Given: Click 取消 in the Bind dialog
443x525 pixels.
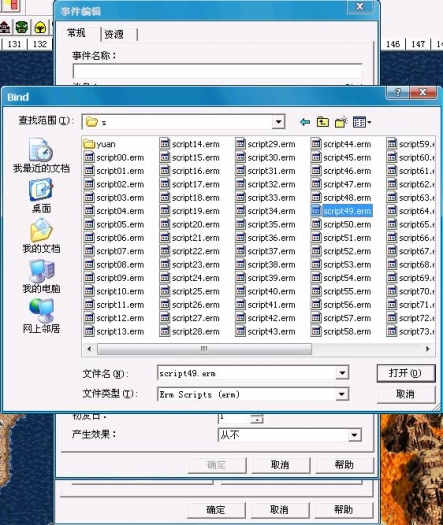Looking at the screenshot, I should click(406, 394).
